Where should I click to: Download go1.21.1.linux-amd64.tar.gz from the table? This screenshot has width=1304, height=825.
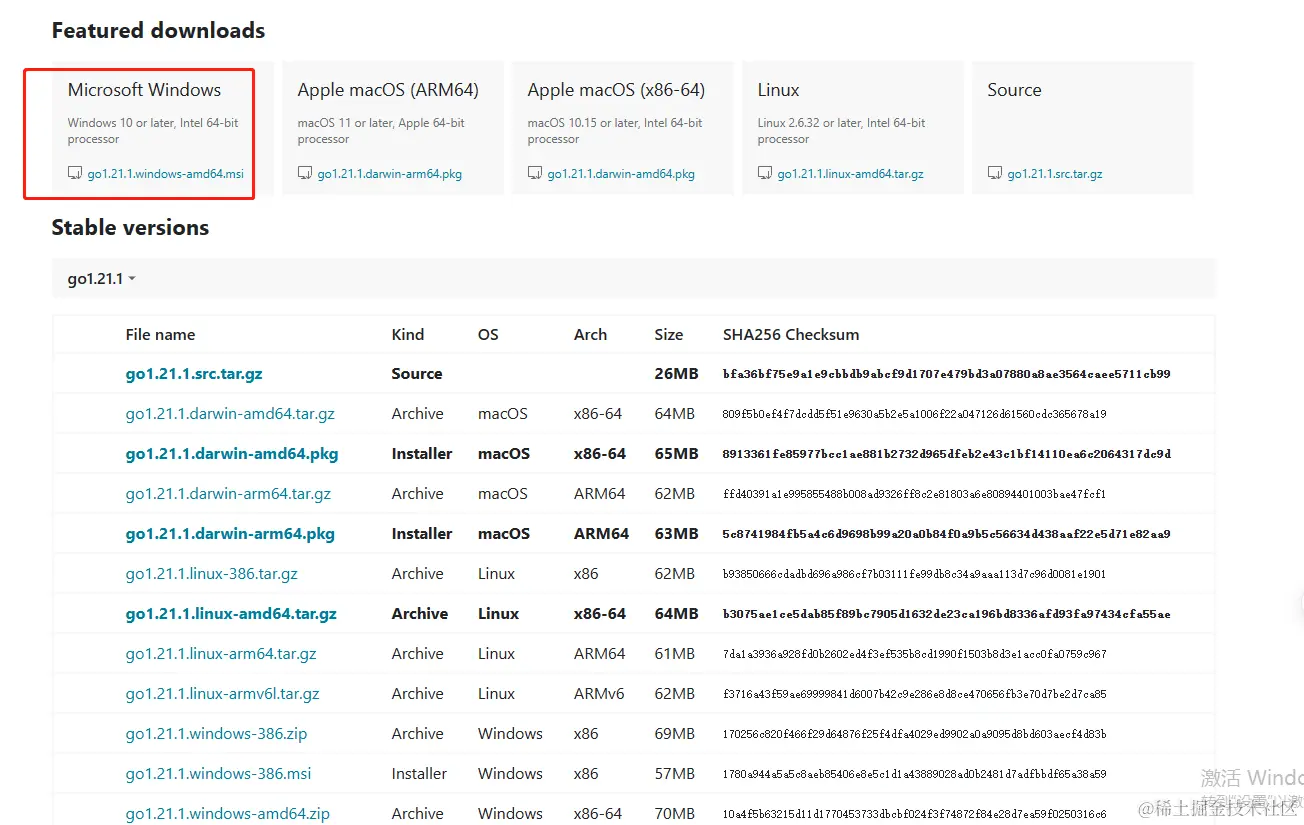coord(231,614)
